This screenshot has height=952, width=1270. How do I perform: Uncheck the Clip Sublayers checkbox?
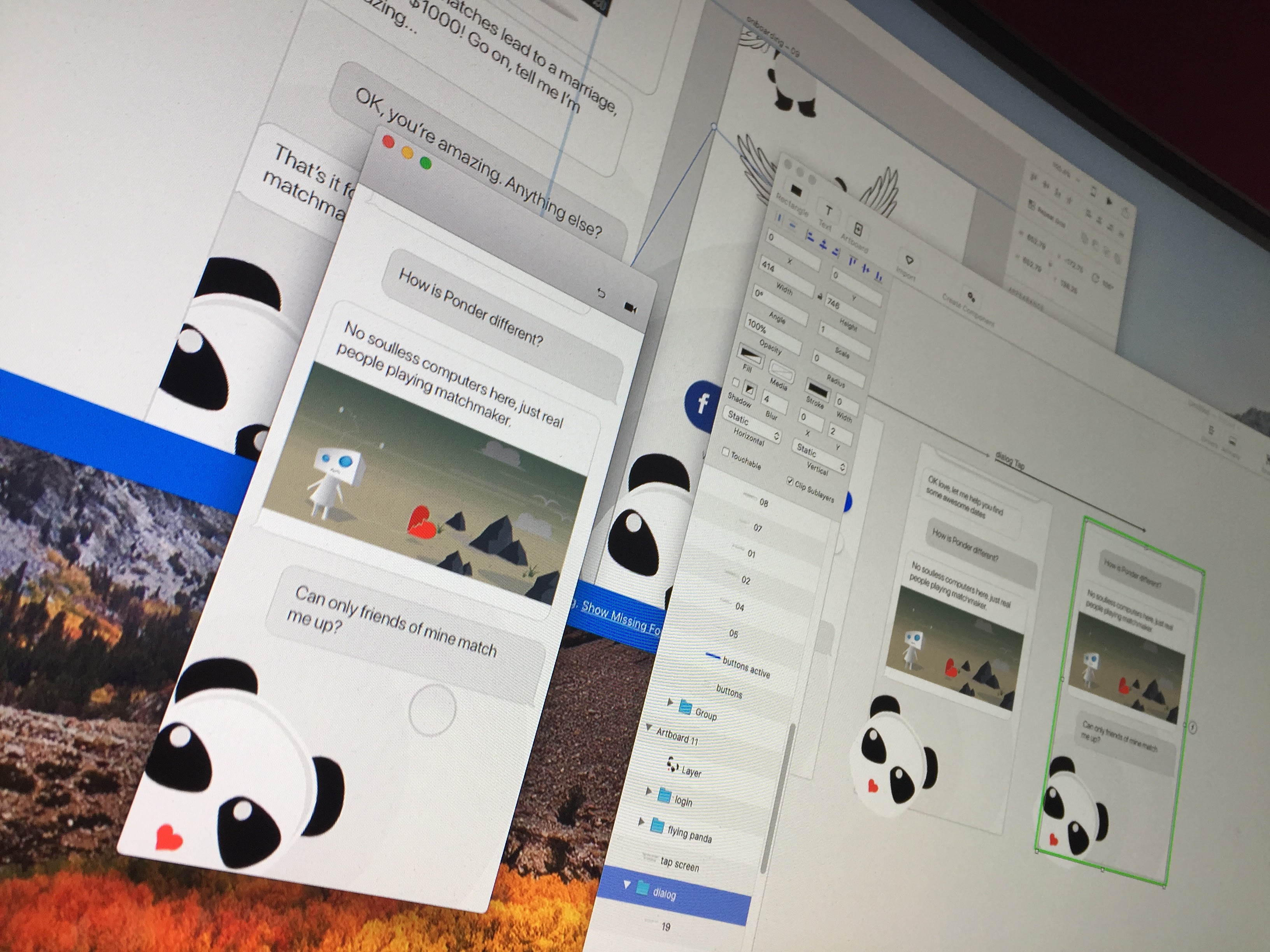790,480
